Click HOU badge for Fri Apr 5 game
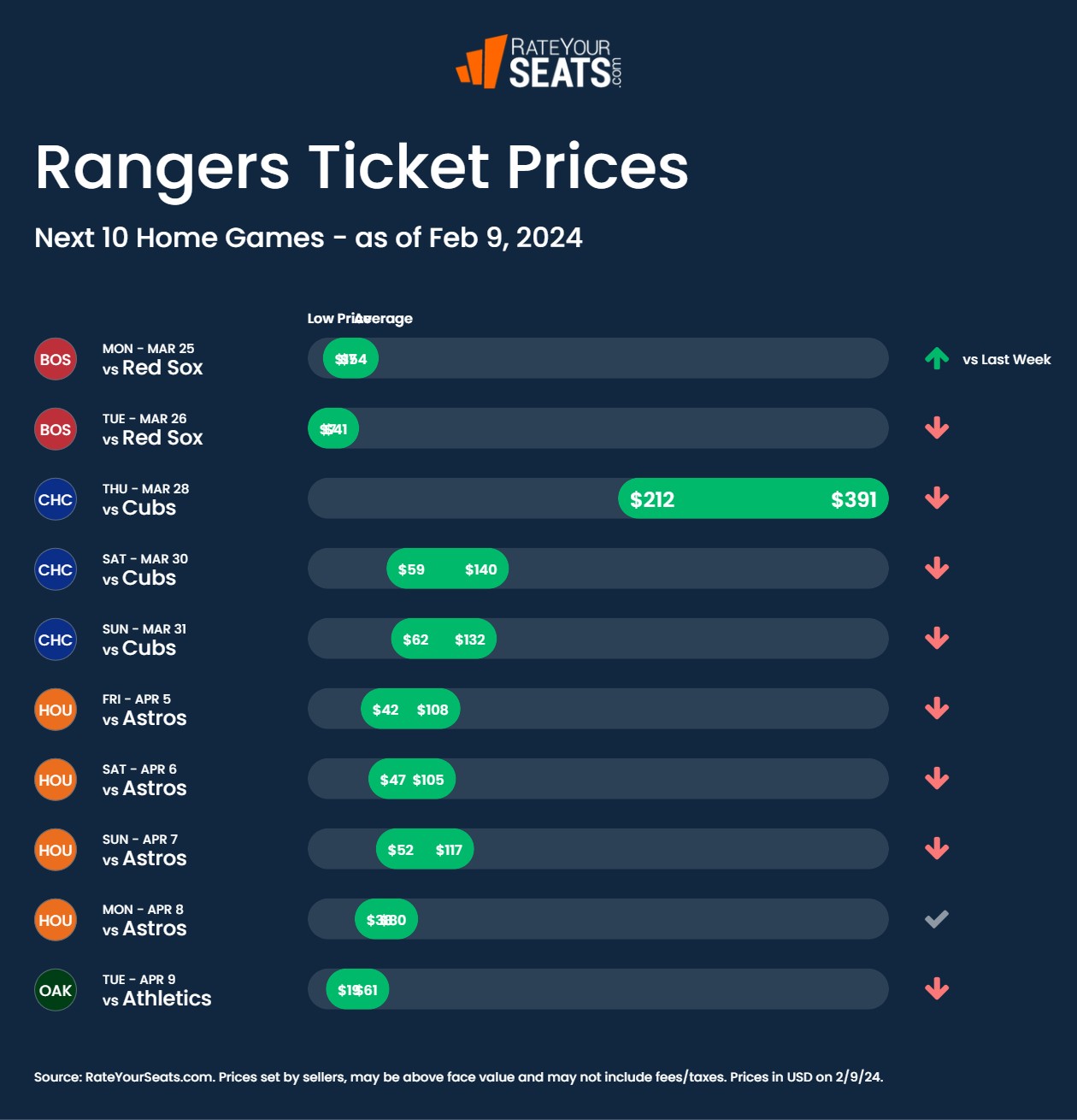This screenshot has width=1077, height=1120. pyautogui.click(x=56, y=710)
